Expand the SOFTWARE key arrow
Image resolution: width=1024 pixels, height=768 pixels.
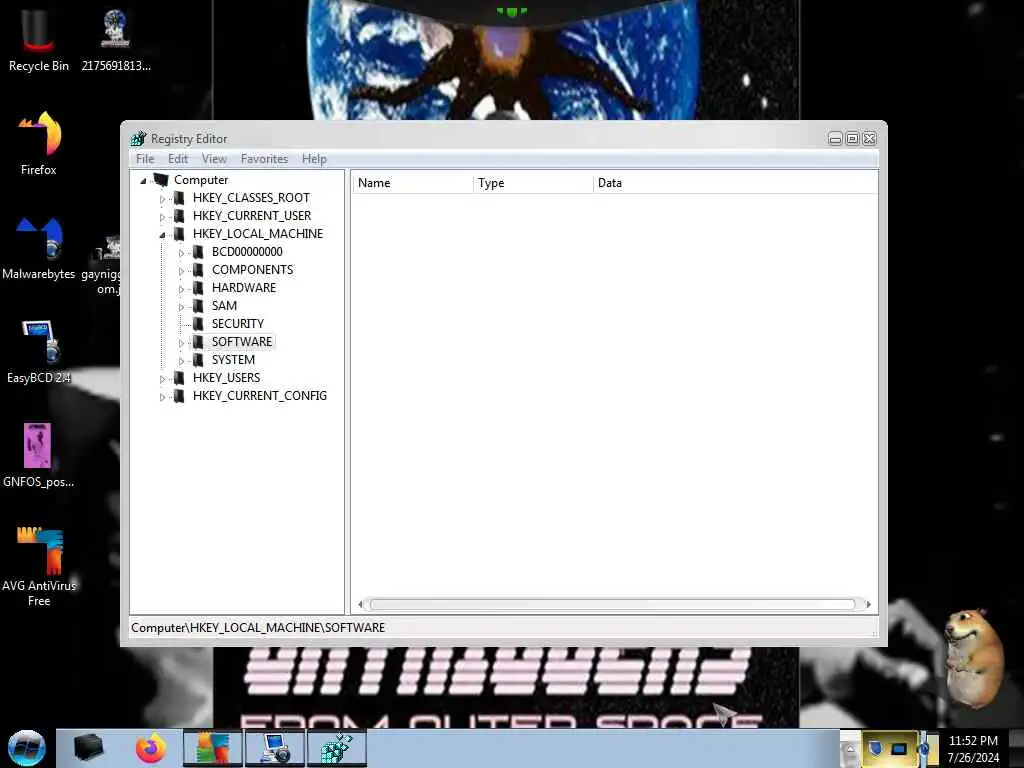pyautogui.click(x=182, y=343)
